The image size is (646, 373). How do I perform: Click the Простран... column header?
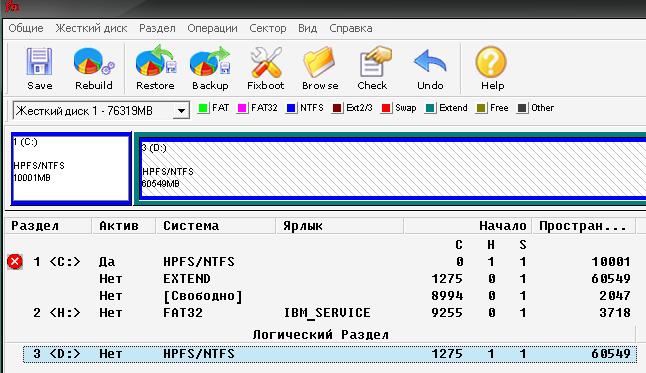pyautogui.click(x=584, y=226)
